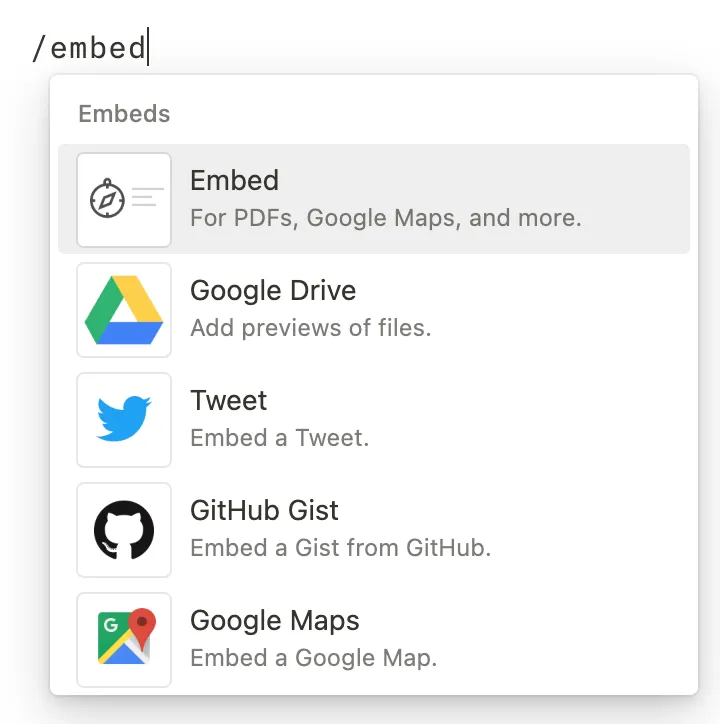Choose the "Google Maps" option title
The image size is (720, 724).
pyautogui.click(x=275, y=621)
